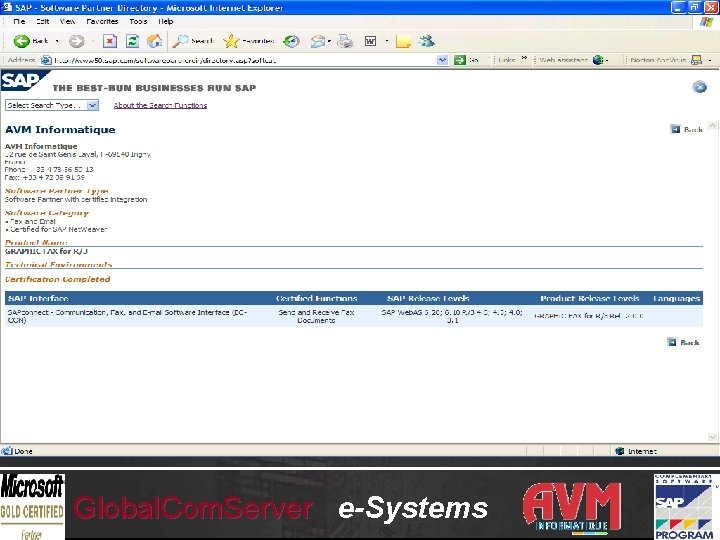Click the GRAPHIC FAX for R/3 product name

click(x=46, y=251)
